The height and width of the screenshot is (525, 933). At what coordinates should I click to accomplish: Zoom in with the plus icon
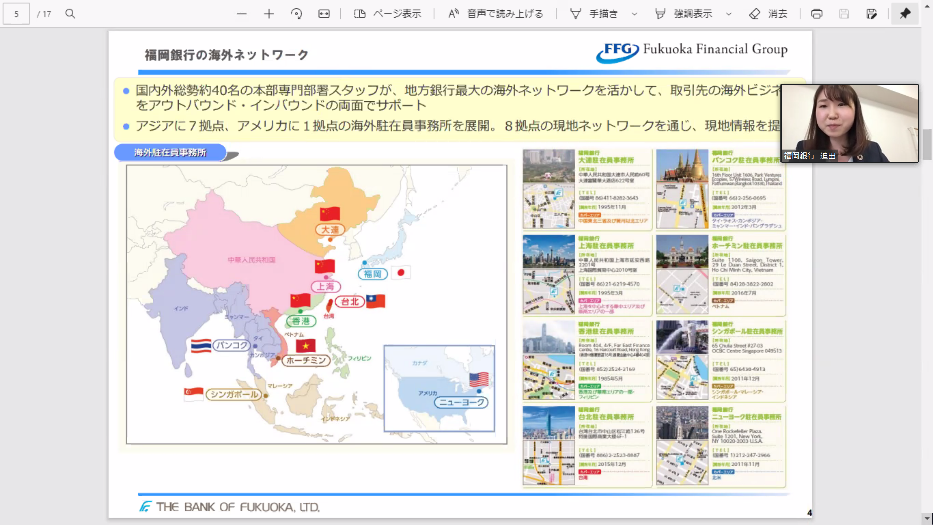click(x=269, y=13)
